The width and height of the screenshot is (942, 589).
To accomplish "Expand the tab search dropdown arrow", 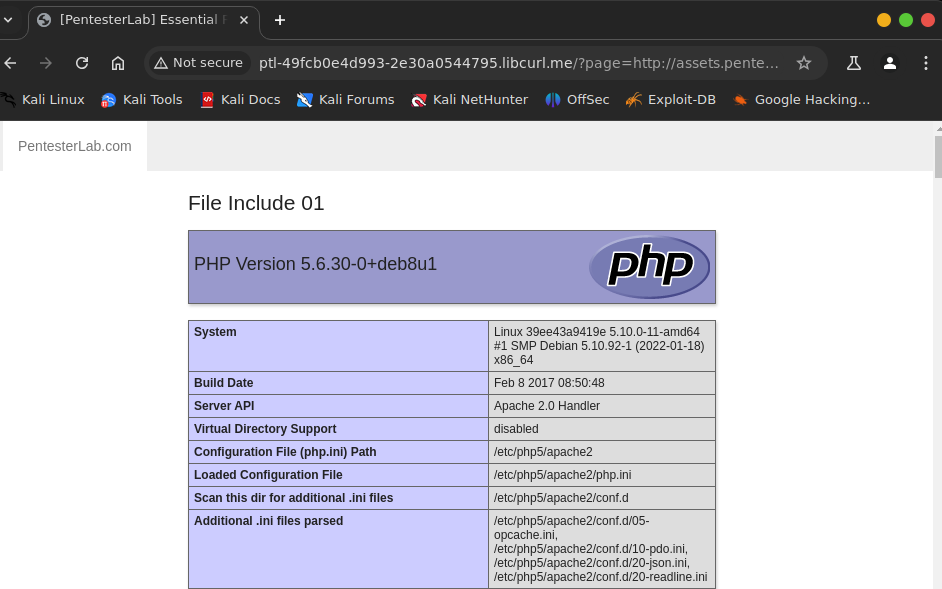I will 8,20.
